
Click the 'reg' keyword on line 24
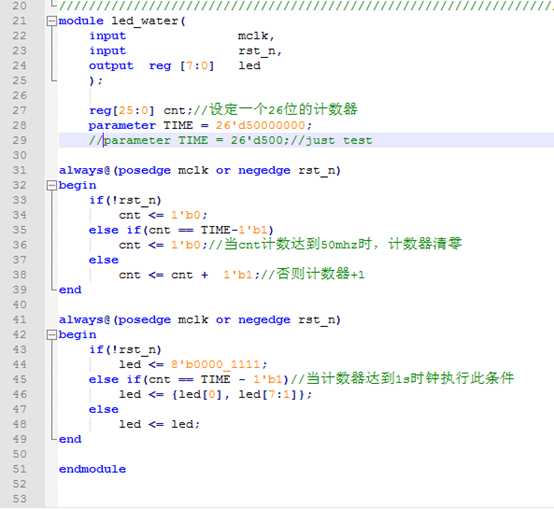coord(160,66)
